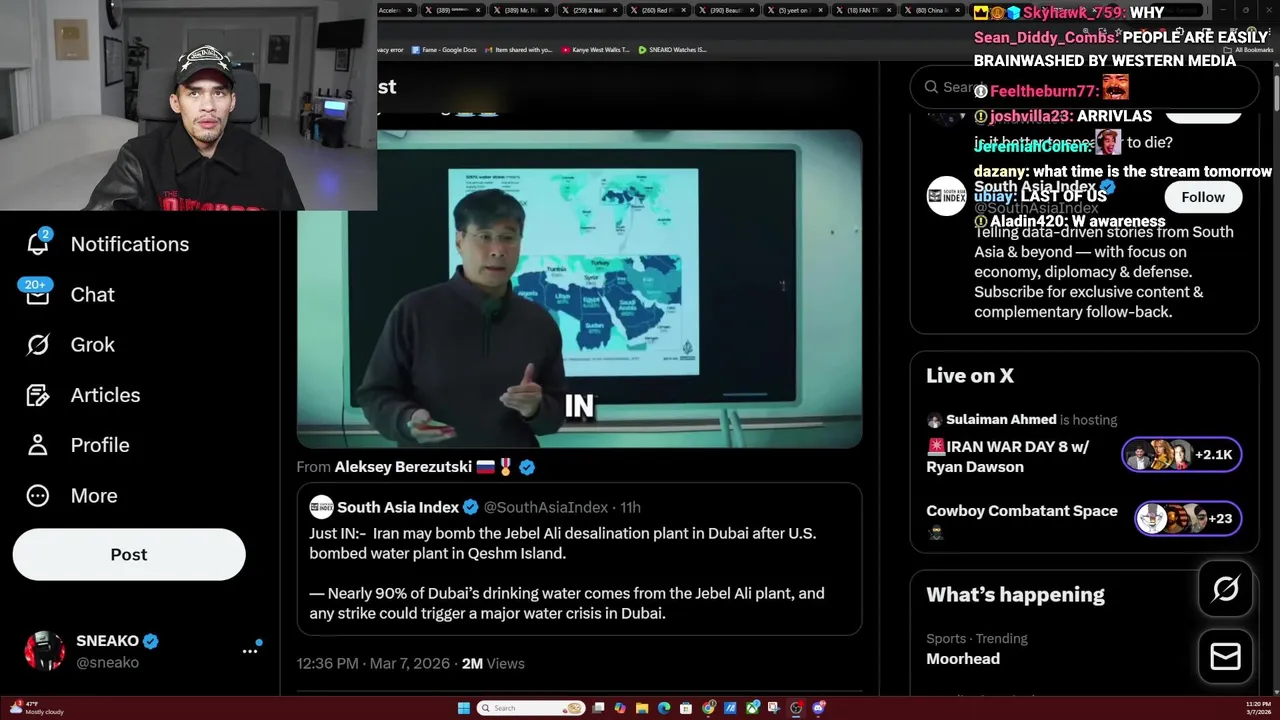Click the 'Live on X' heading

coord(970,376)
